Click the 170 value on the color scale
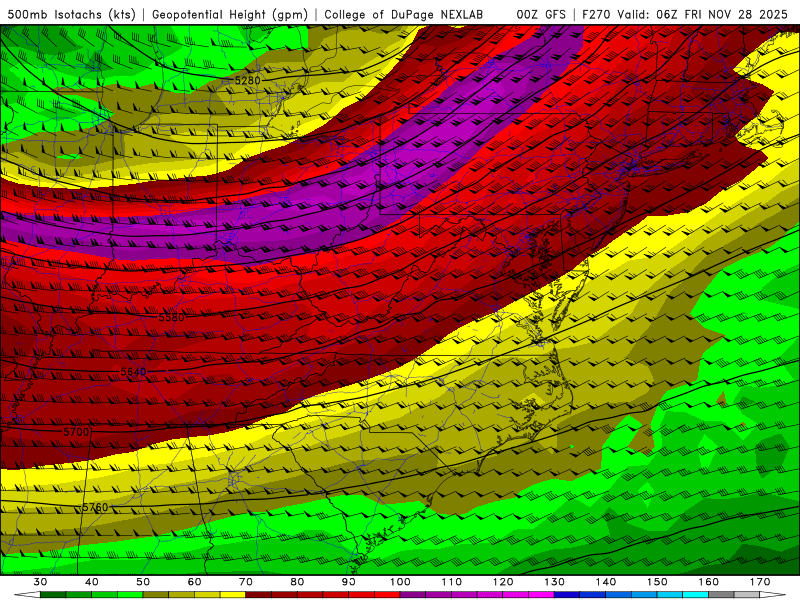This screenshot has height=600, width=800. click(760, 582)
